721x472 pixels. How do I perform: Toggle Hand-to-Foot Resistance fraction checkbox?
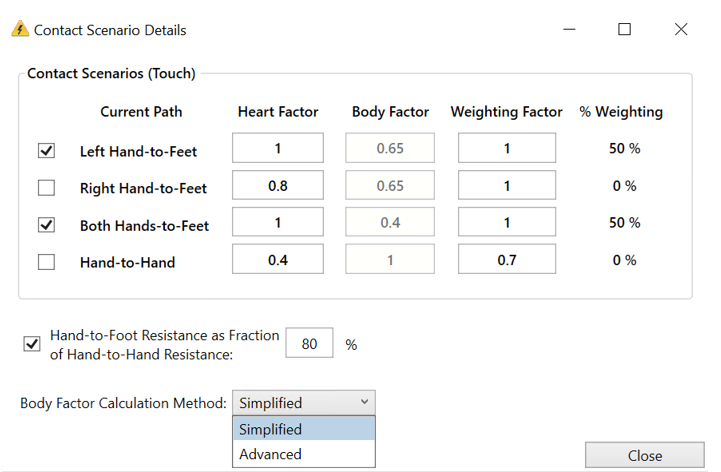coord(32,344)
